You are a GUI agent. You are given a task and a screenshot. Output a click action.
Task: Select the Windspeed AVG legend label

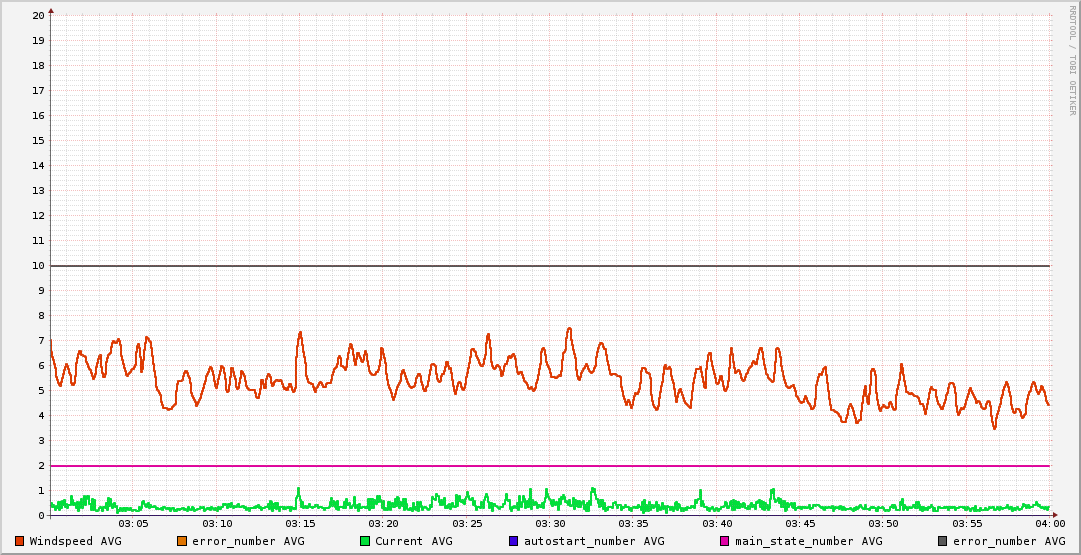[x=75, y=541]
